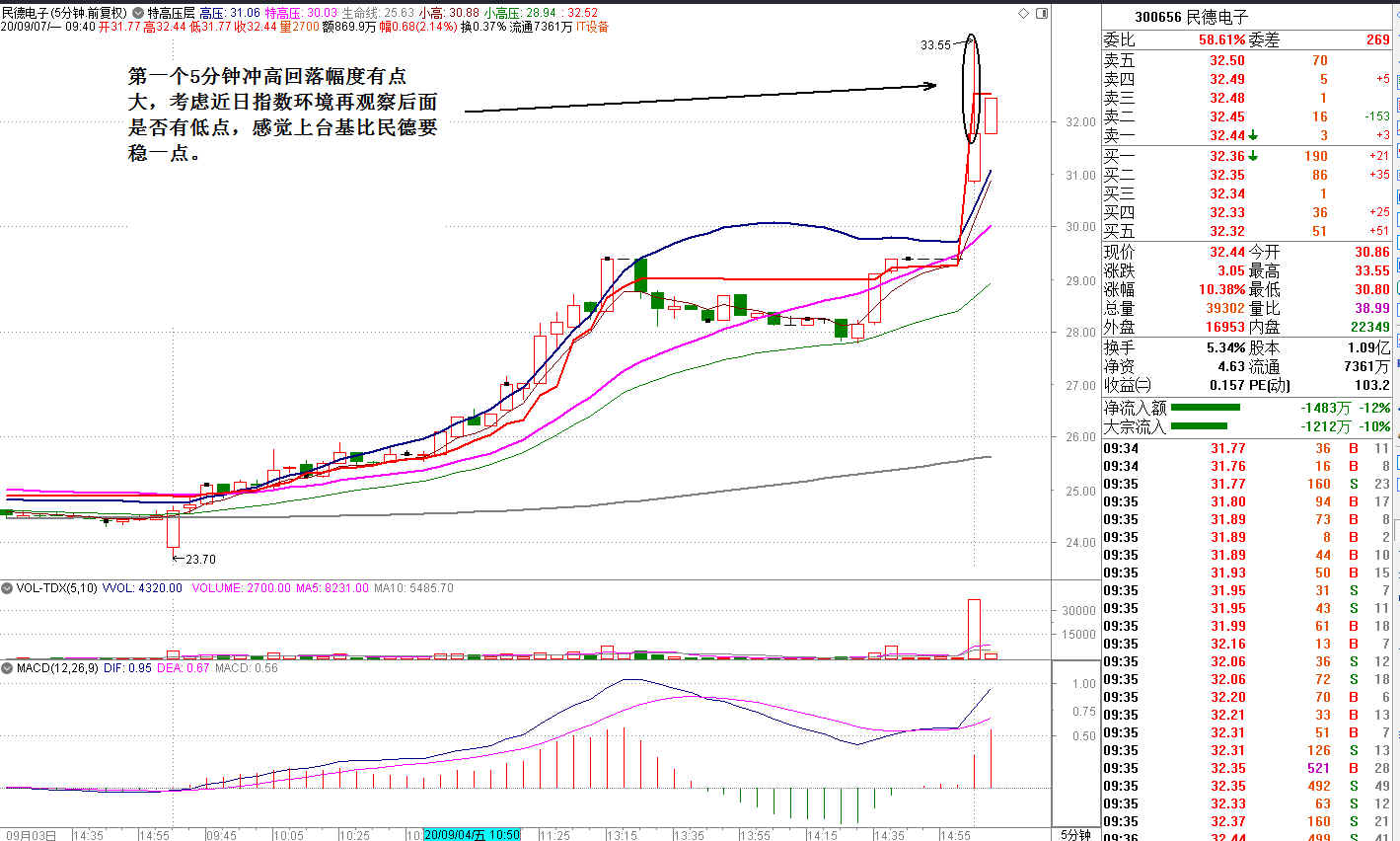Viewport: 1400px width, 841px height.
Task: Click the 大宗流入 green bar
Action: coord(1199,426)
